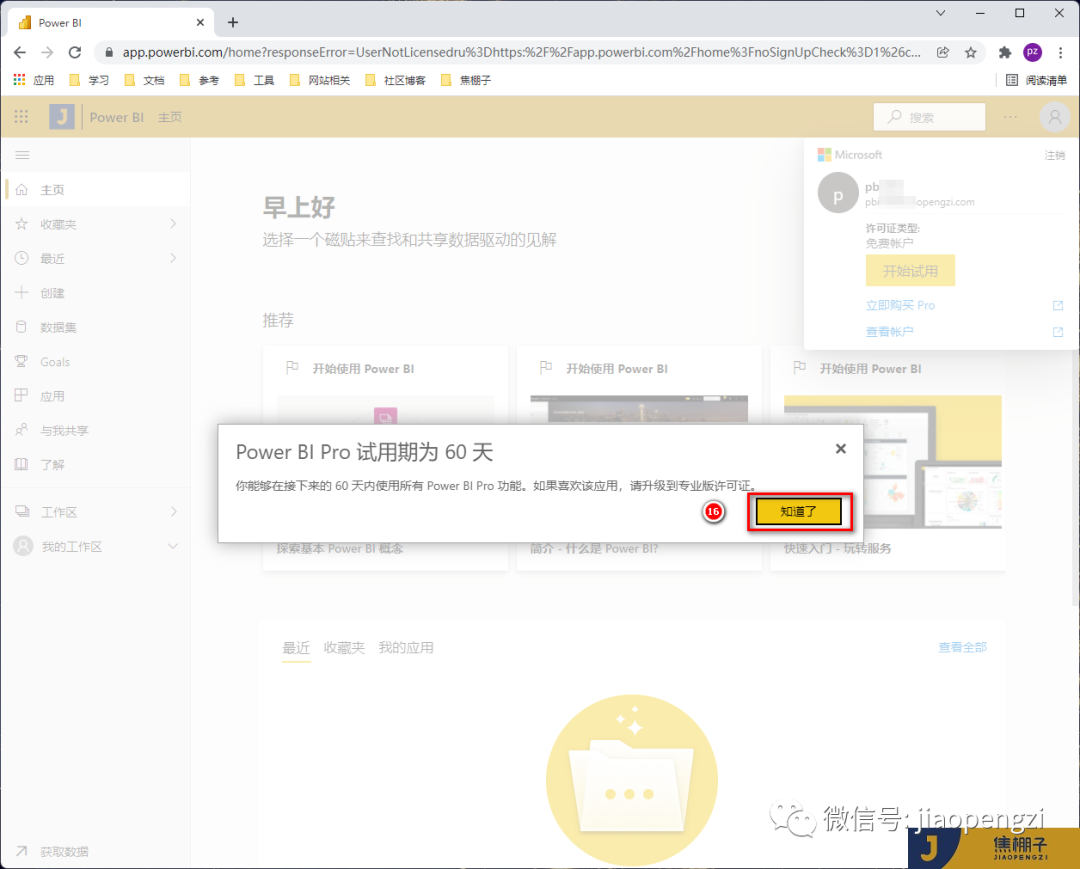This screenshot has width=1080, height=869.
Task: Click the 查看全部 link
Action: (x=962, y=647)
